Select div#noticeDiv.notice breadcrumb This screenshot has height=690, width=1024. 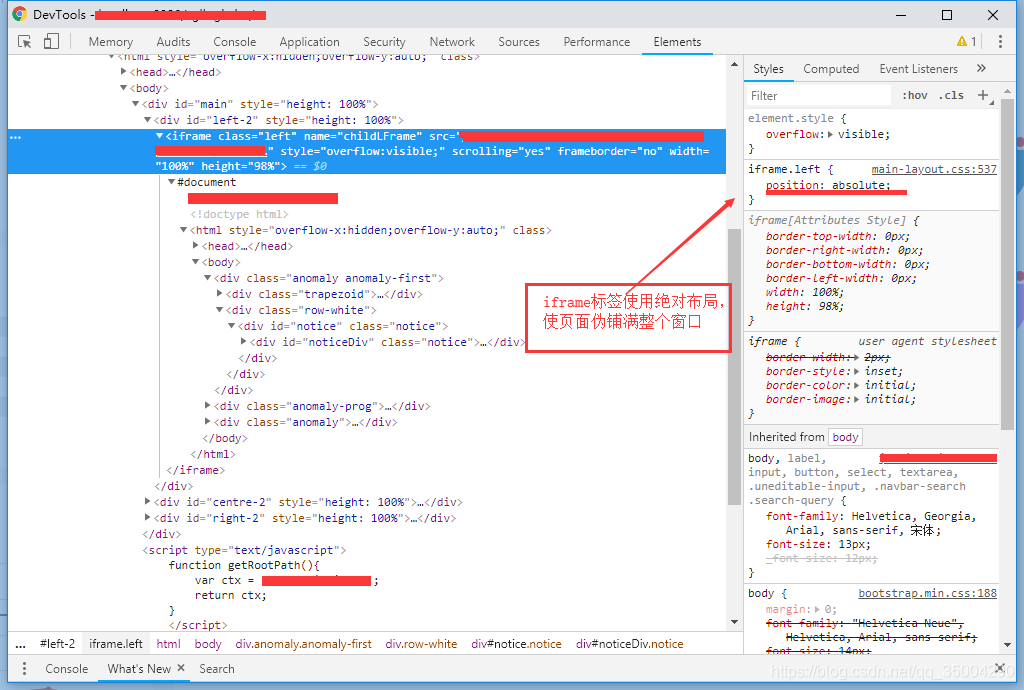tap(630, 644)
